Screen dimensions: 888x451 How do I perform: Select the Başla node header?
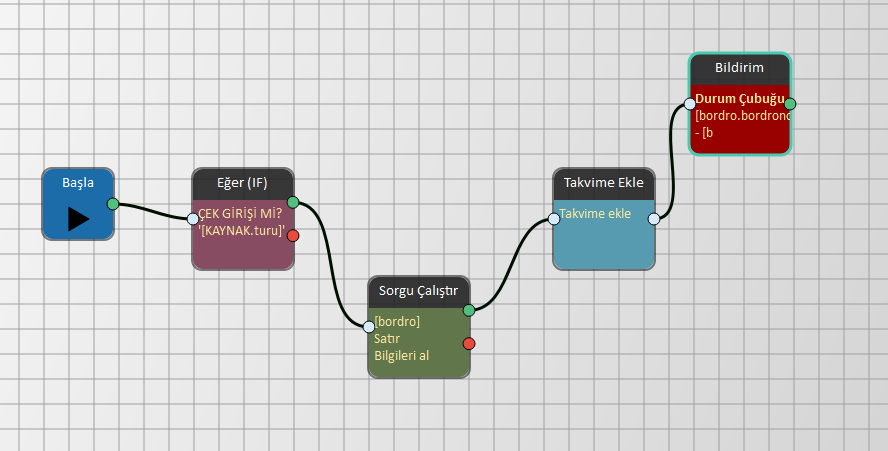pyautogui.click(x=78, y=183)
